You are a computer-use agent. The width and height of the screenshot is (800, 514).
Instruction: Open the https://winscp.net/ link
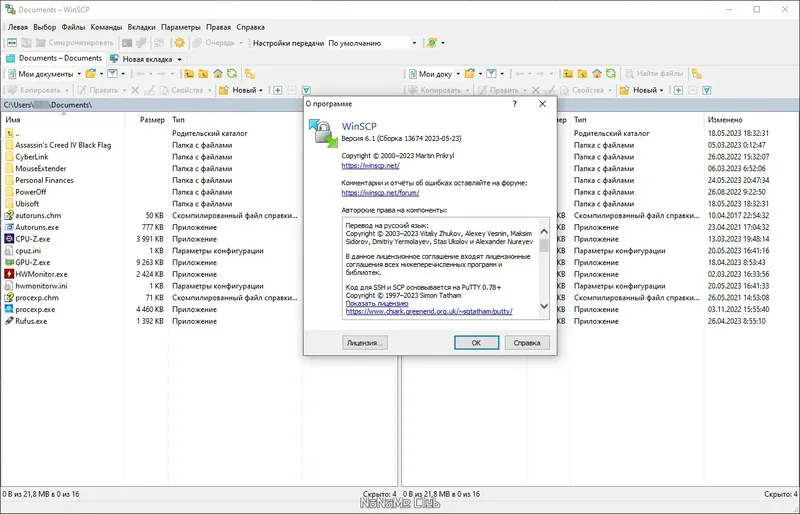370,165
